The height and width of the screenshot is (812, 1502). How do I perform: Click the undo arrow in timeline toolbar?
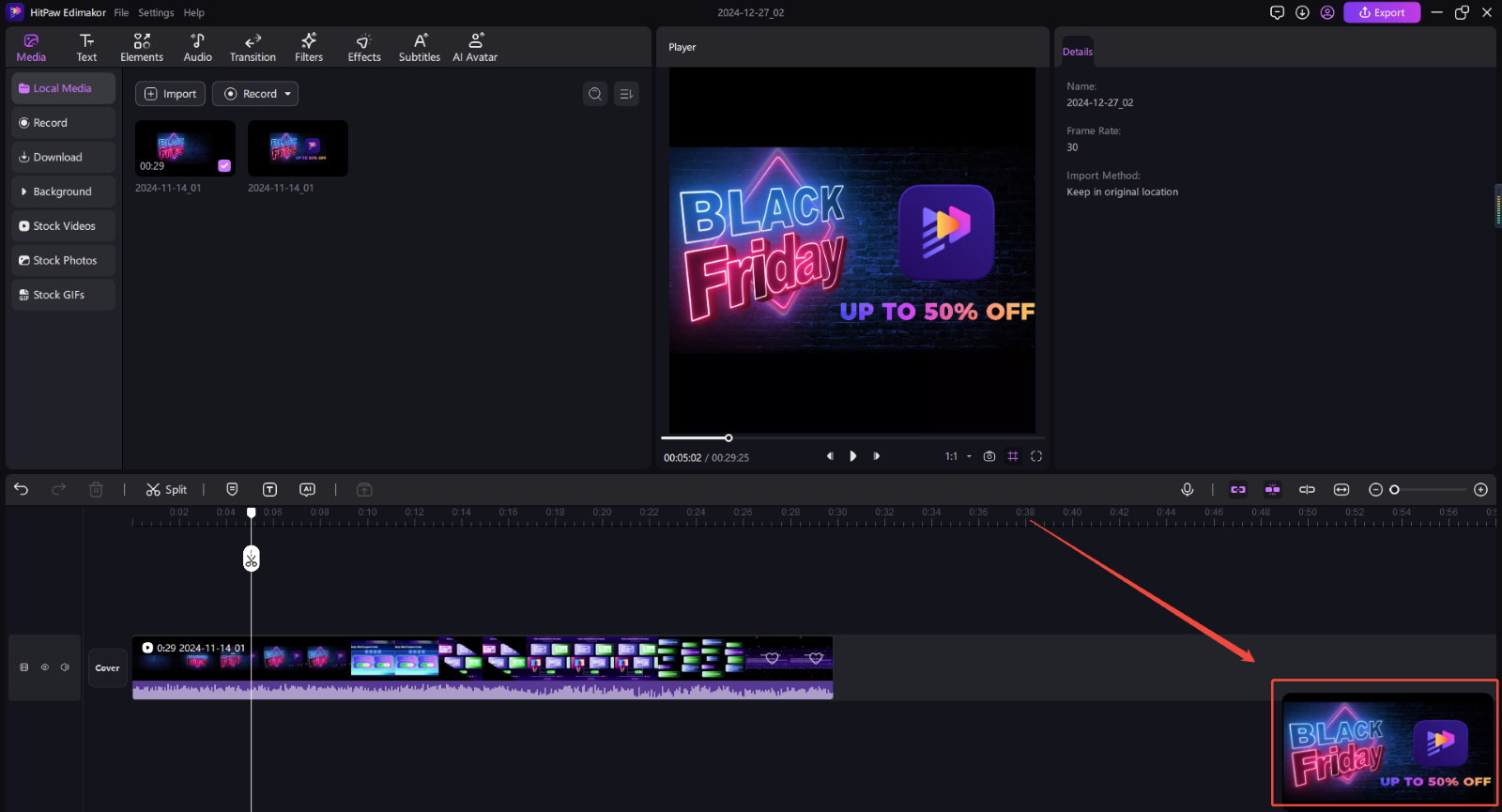(x=22, y=489)
